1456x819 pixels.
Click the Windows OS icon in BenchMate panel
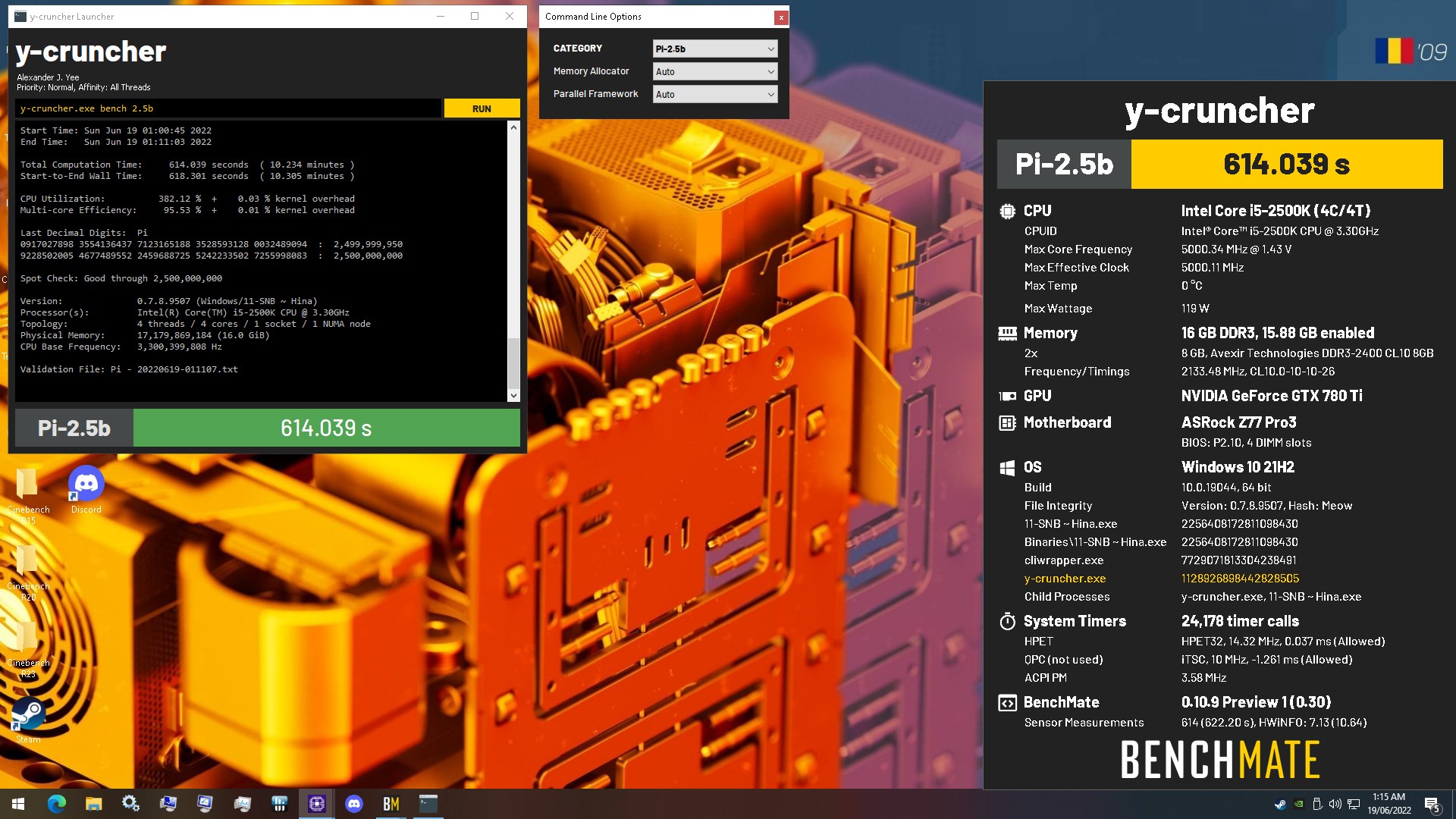[x=1007, y=468]
